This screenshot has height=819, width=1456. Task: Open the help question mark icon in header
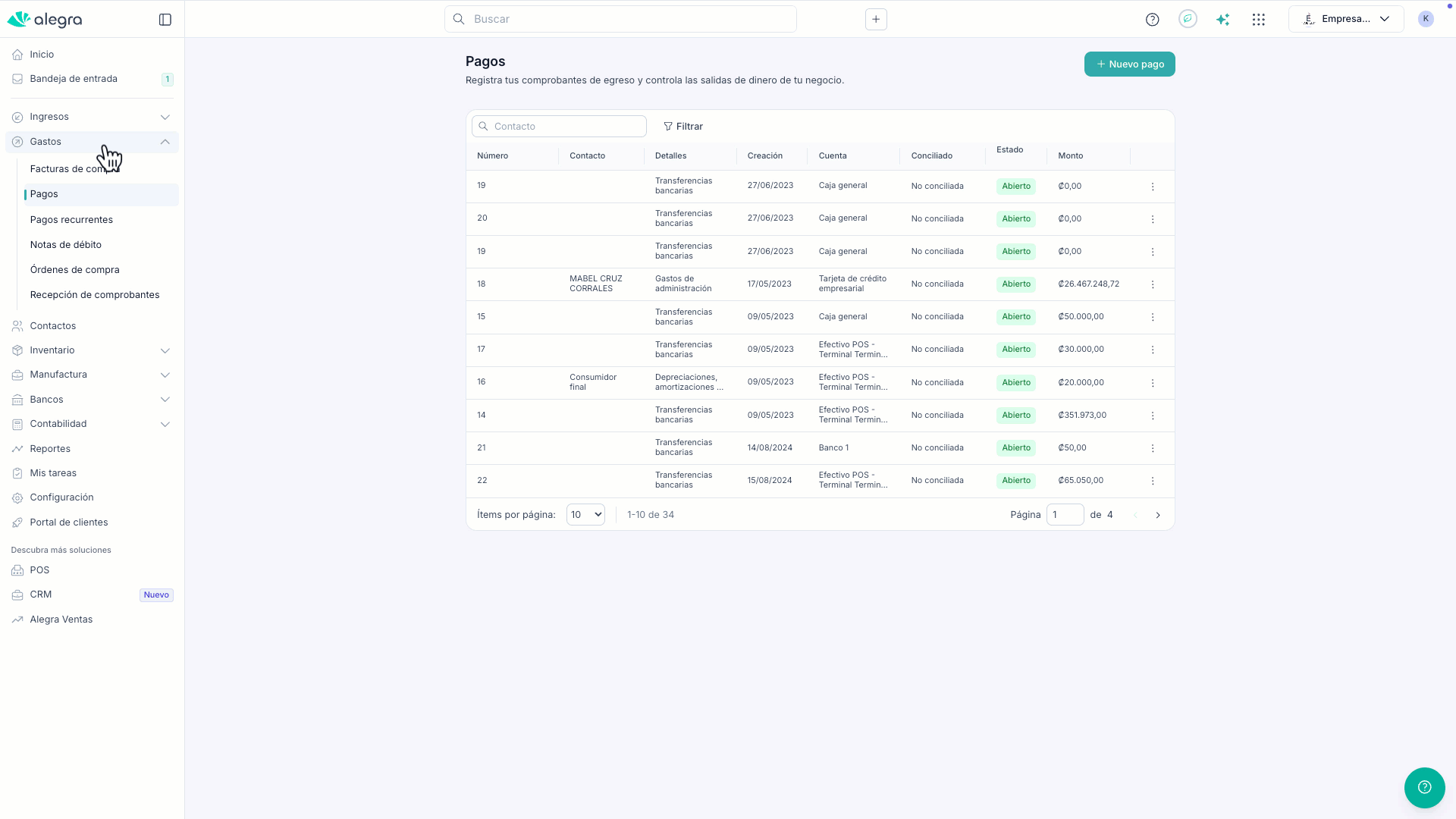(1152, 20)
